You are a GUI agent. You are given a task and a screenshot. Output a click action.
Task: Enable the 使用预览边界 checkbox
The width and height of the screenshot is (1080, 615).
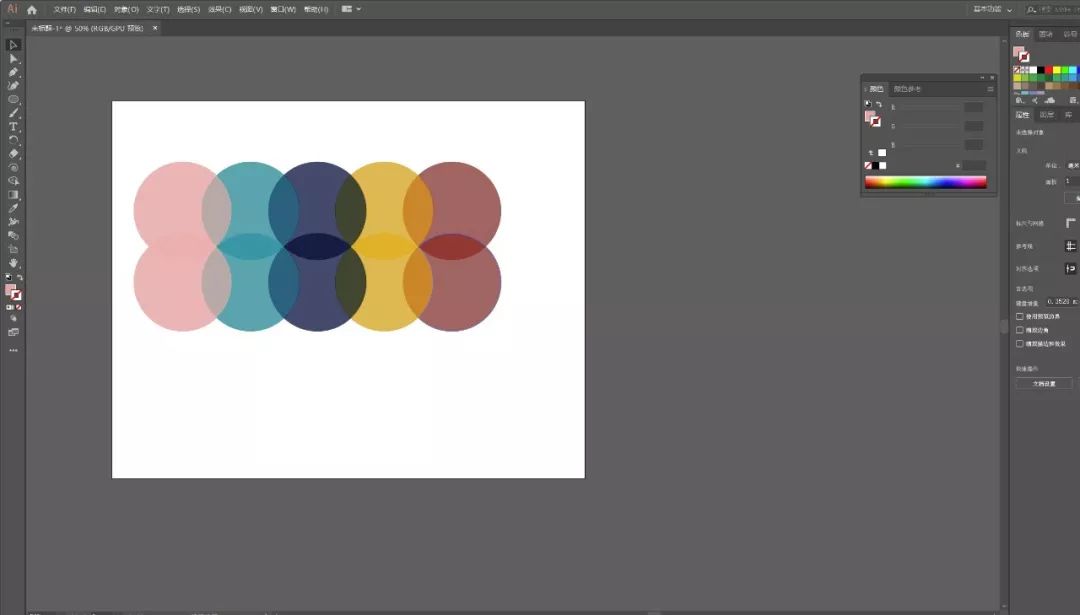coord(1020,316)
